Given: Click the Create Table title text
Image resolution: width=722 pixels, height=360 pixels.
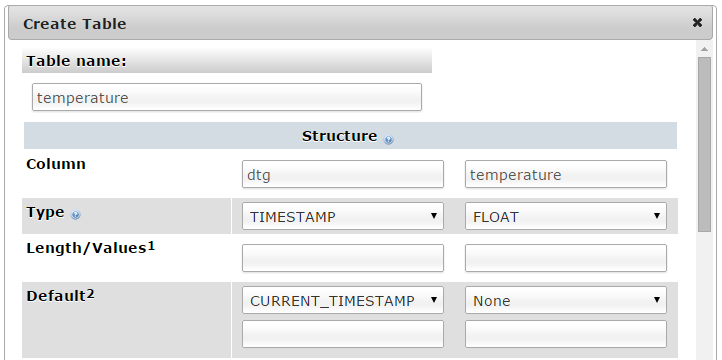Looking at the screenshot, I should click(x=75, y=23).
